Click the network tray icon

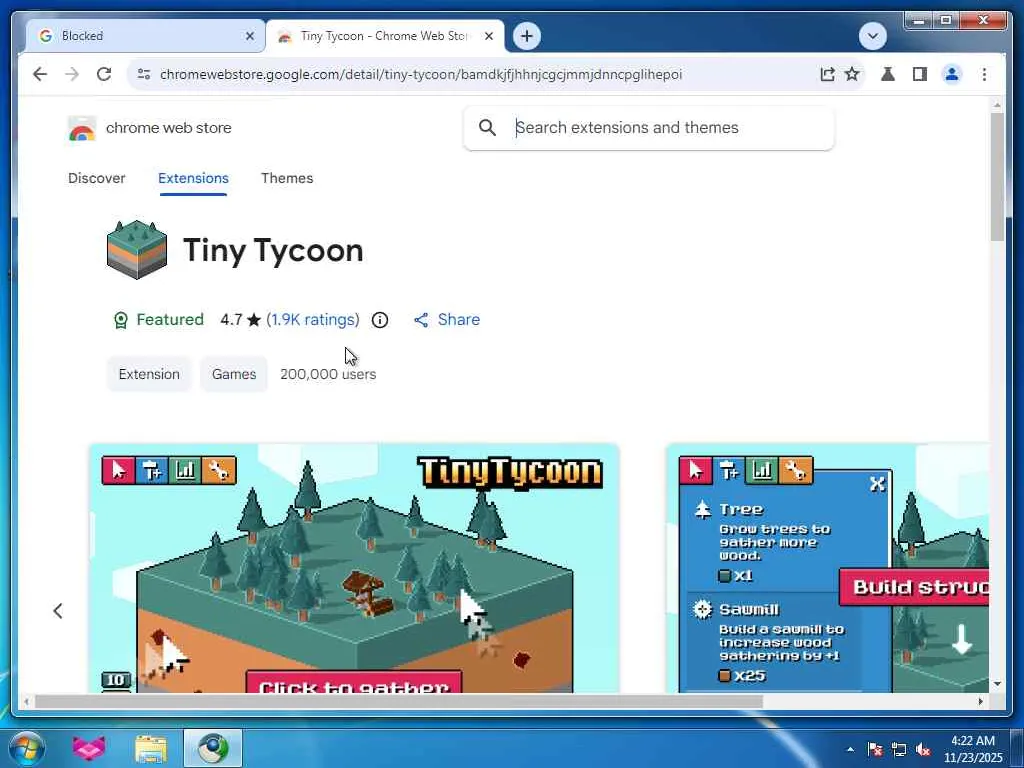pyautogui.click(x=899, y=749)
